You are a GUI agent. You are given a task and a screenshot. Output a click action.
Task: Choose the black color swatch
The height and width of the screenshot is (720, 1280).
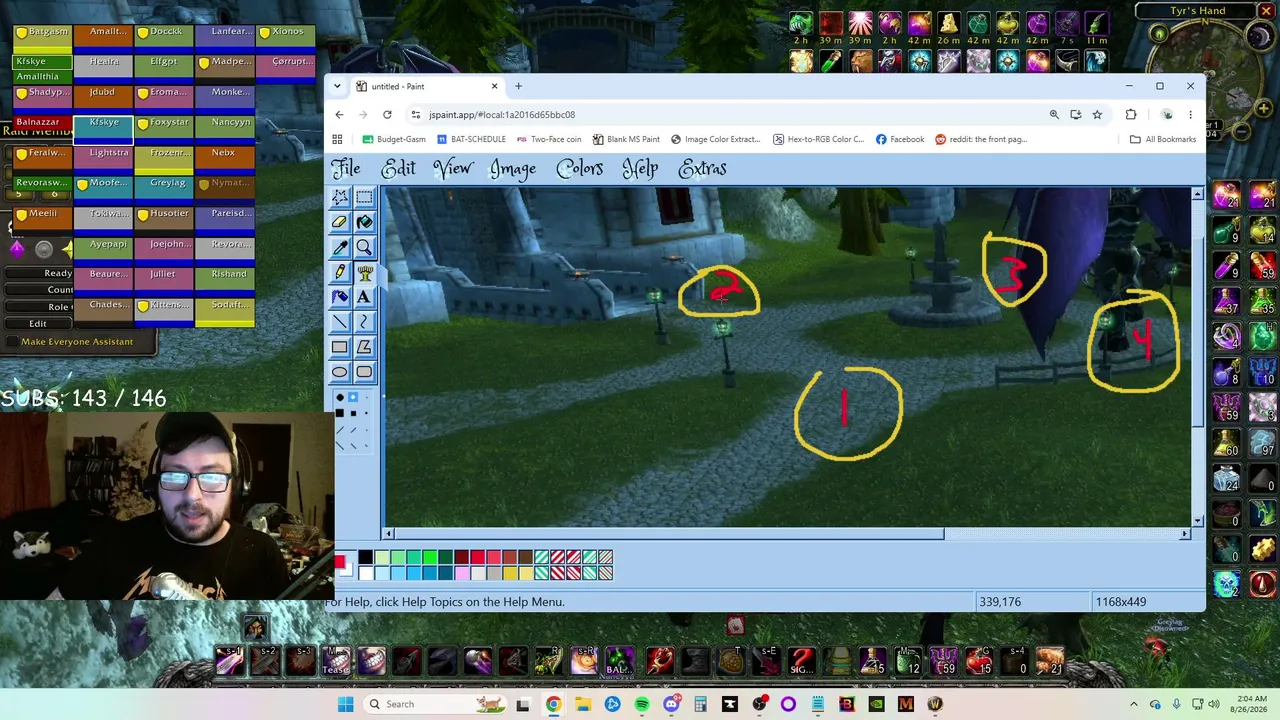click(366, 557)
